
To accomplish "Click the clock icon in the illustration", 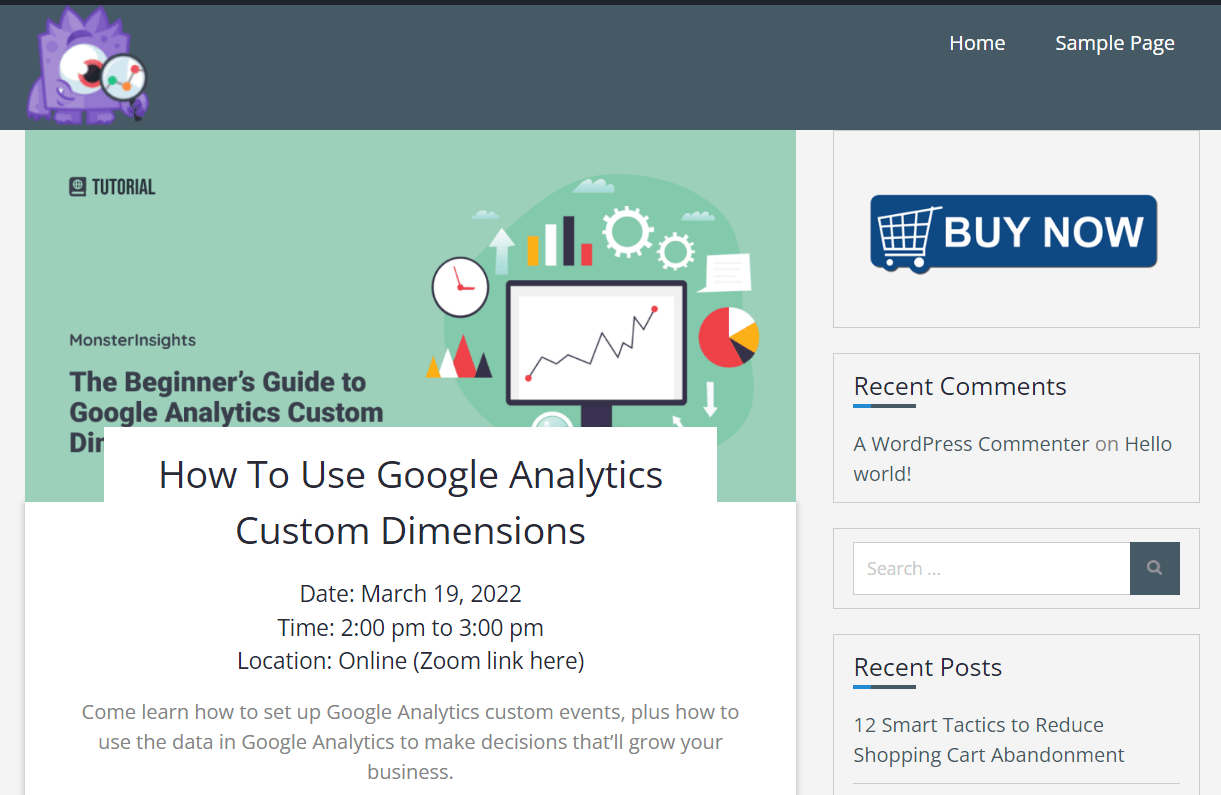I will click(460, 286).
